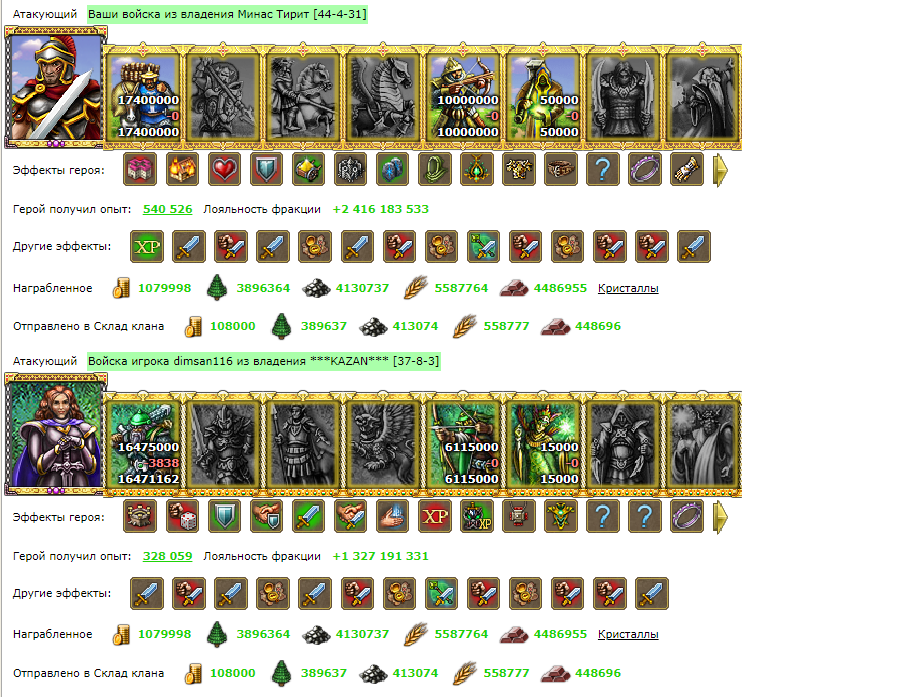Expand more hero effects for dimsan116's hero
Viewport: 897px width, 697px height.
[x=721, y=517]
